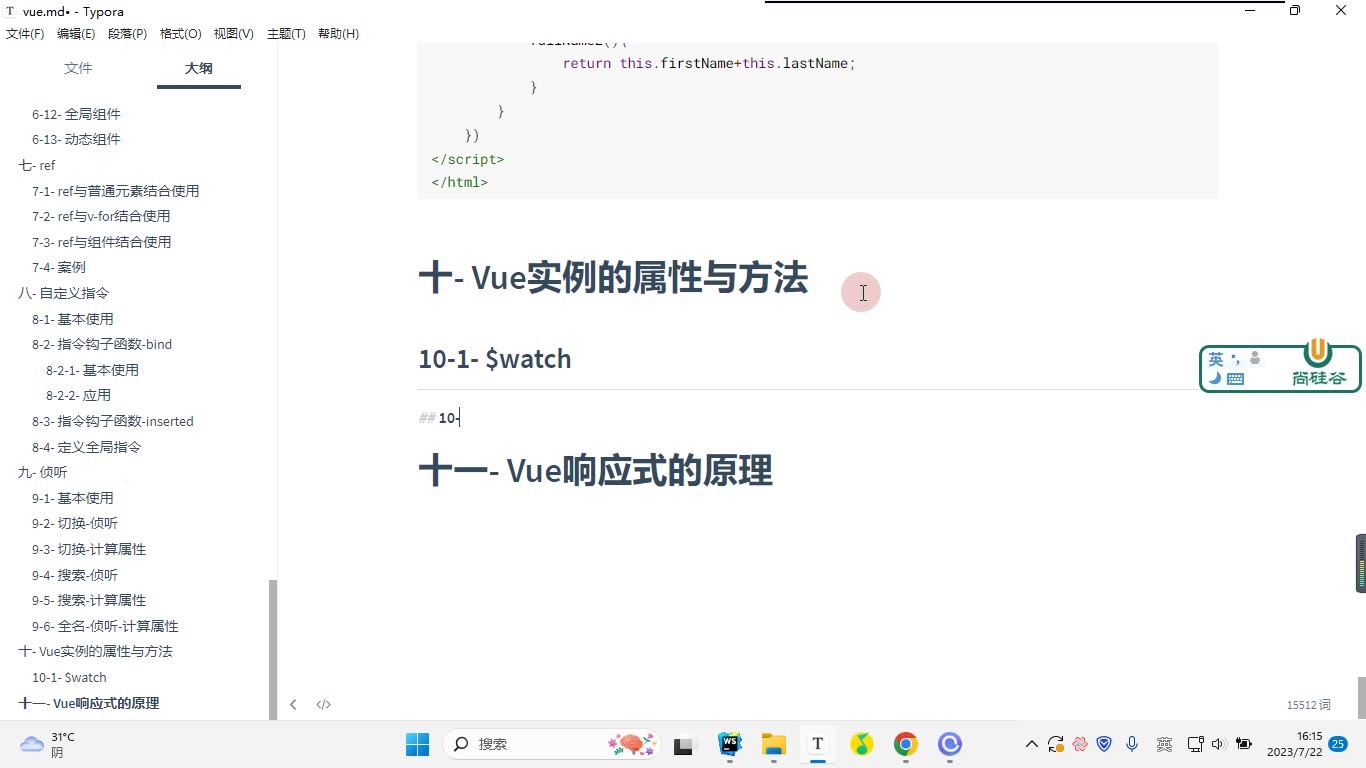Screen dimensions: 1366x768
Task: Select the 大纲 sidebar tab
Action: 199,68
